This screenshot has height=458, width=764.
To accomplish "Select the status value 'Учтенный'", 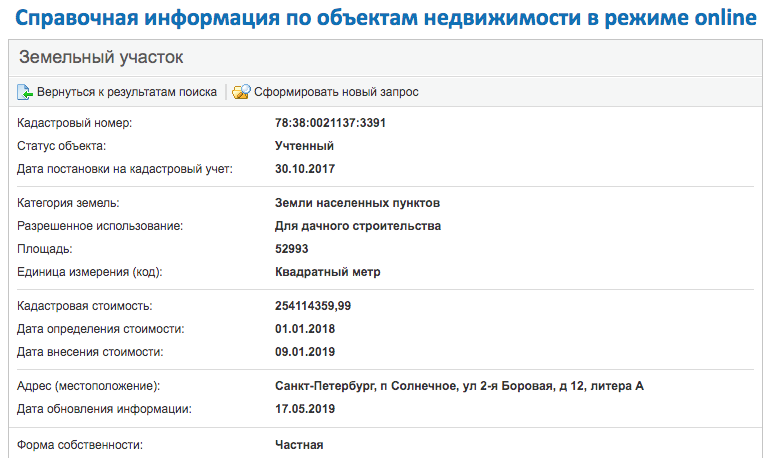I will [x=304, y=146].
